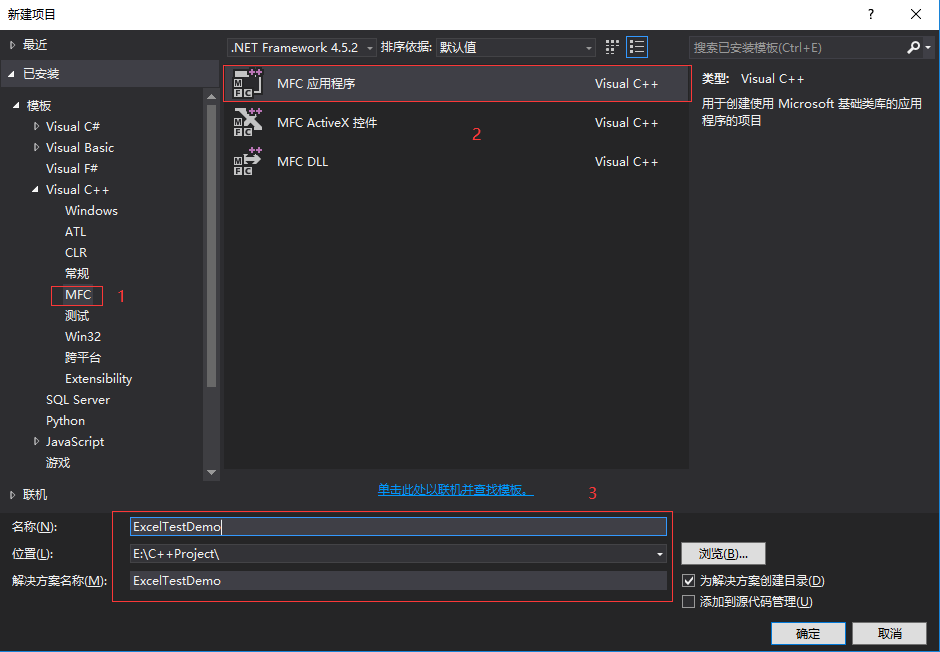The image size is (940, 652).
Task: Switch to the 联机 section
Action: [x=33, y=494]
